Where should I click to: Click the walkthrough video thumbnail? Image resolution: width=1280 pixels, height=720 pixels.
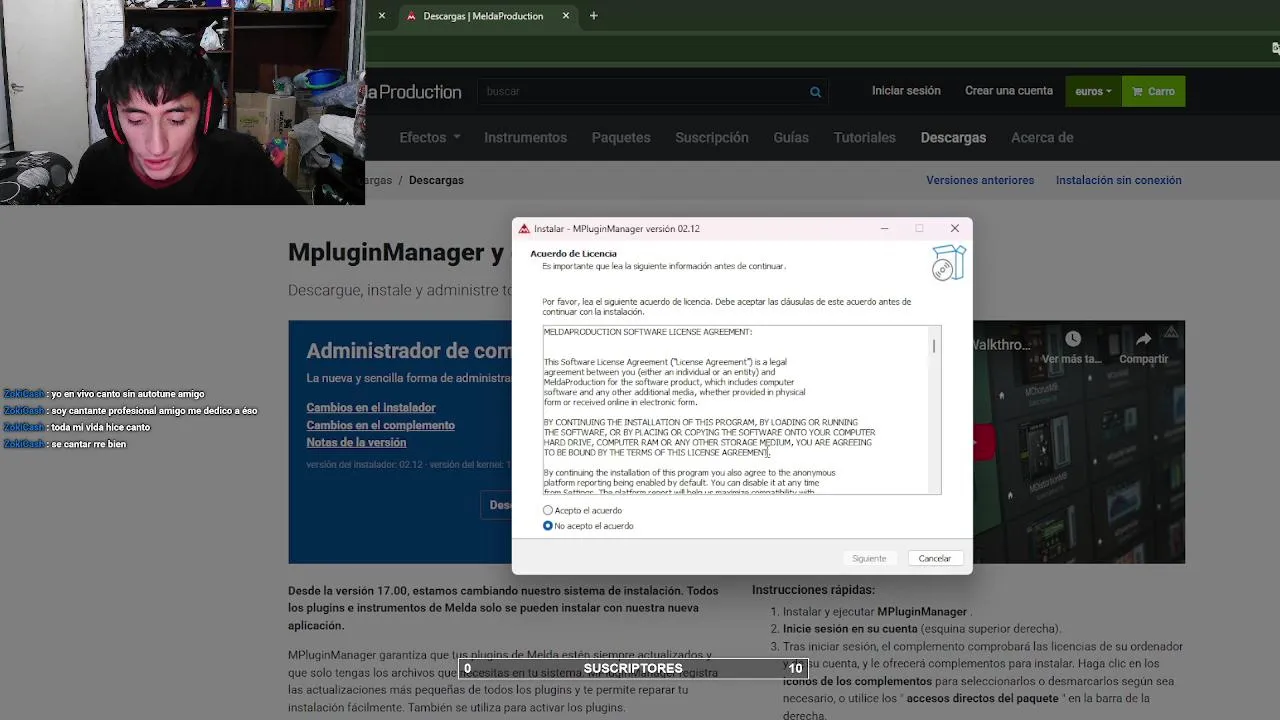[x=1078, y=442]
